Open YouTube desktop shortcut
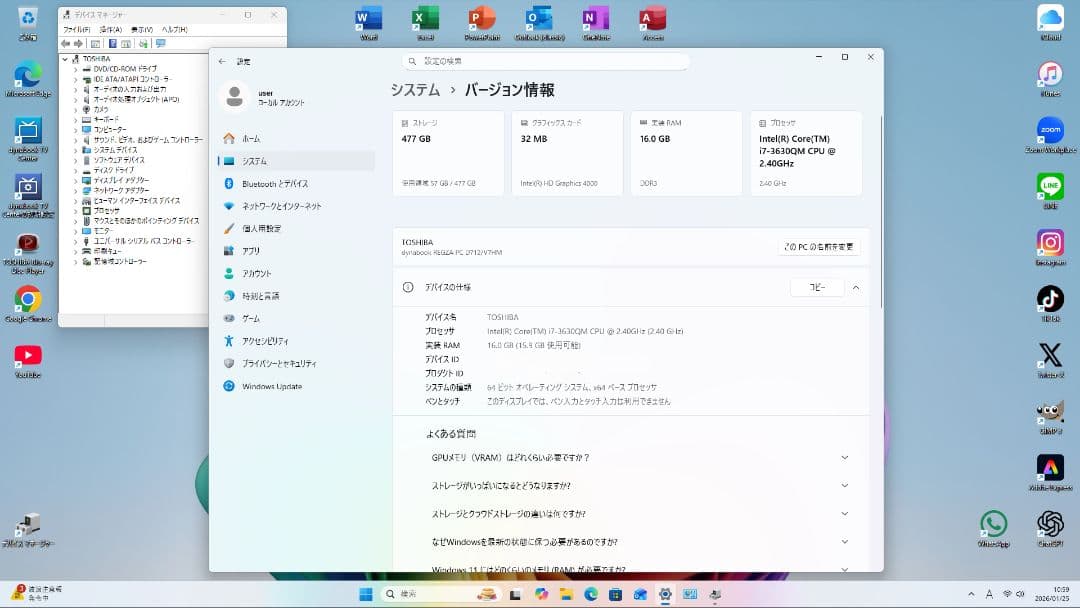 (28, 361)
